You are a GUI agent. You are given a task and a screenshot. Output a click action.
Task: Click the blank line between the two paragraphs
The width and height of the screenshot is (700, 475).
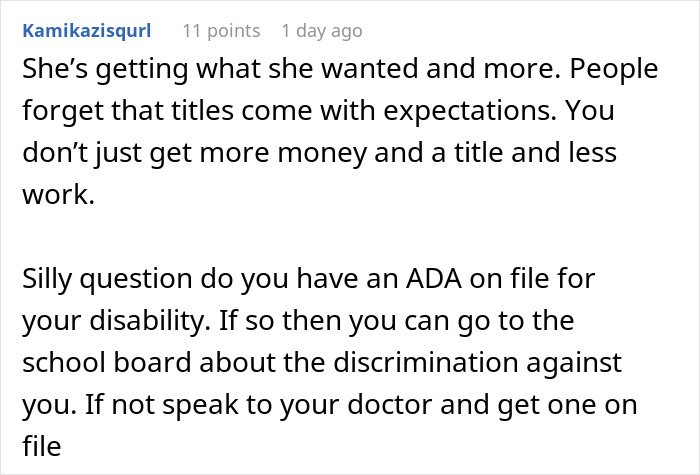click(340, 237)
